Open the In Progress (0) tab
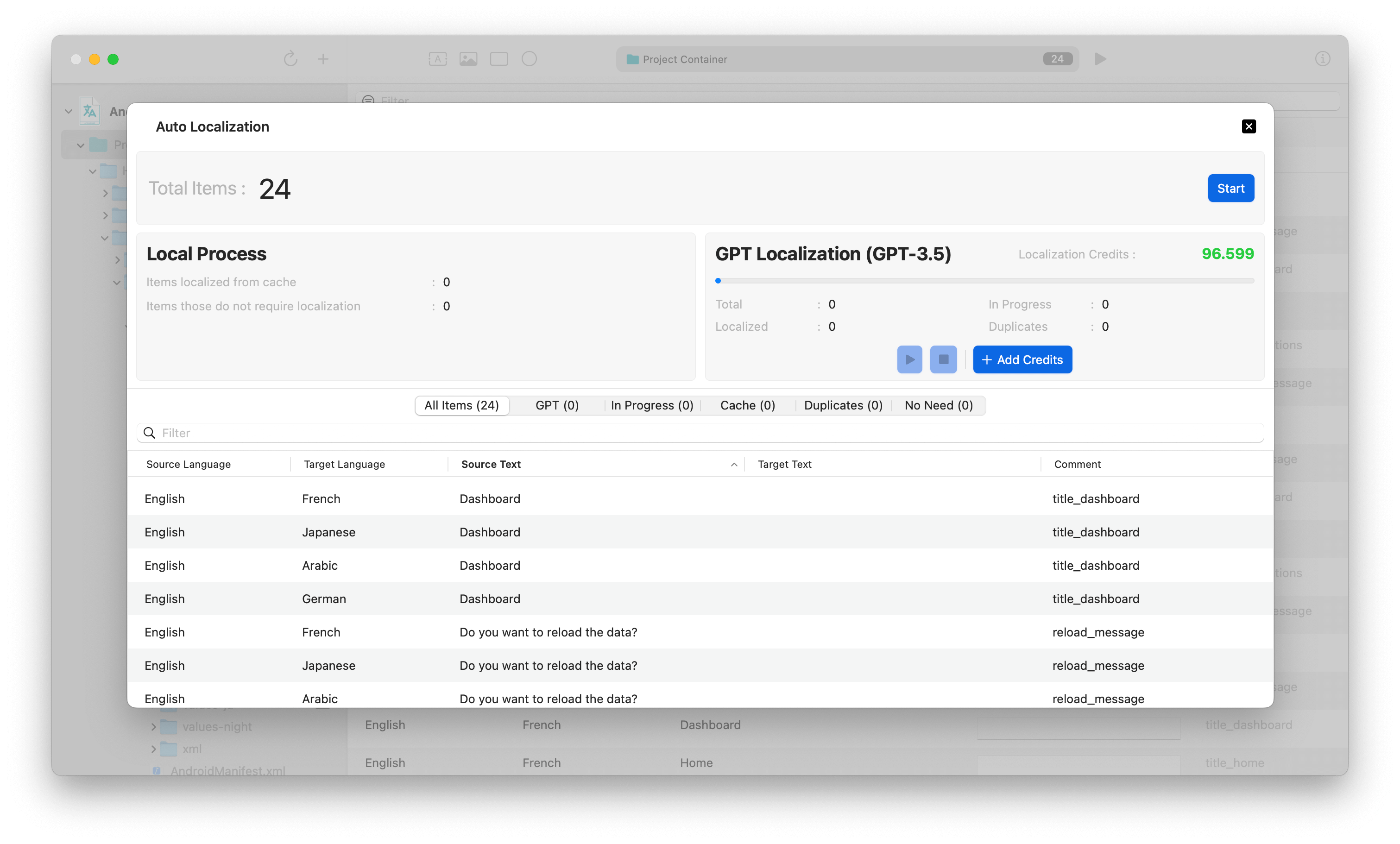The height and width of the screenshot is (844, 1400). click(x=652, y=405)
